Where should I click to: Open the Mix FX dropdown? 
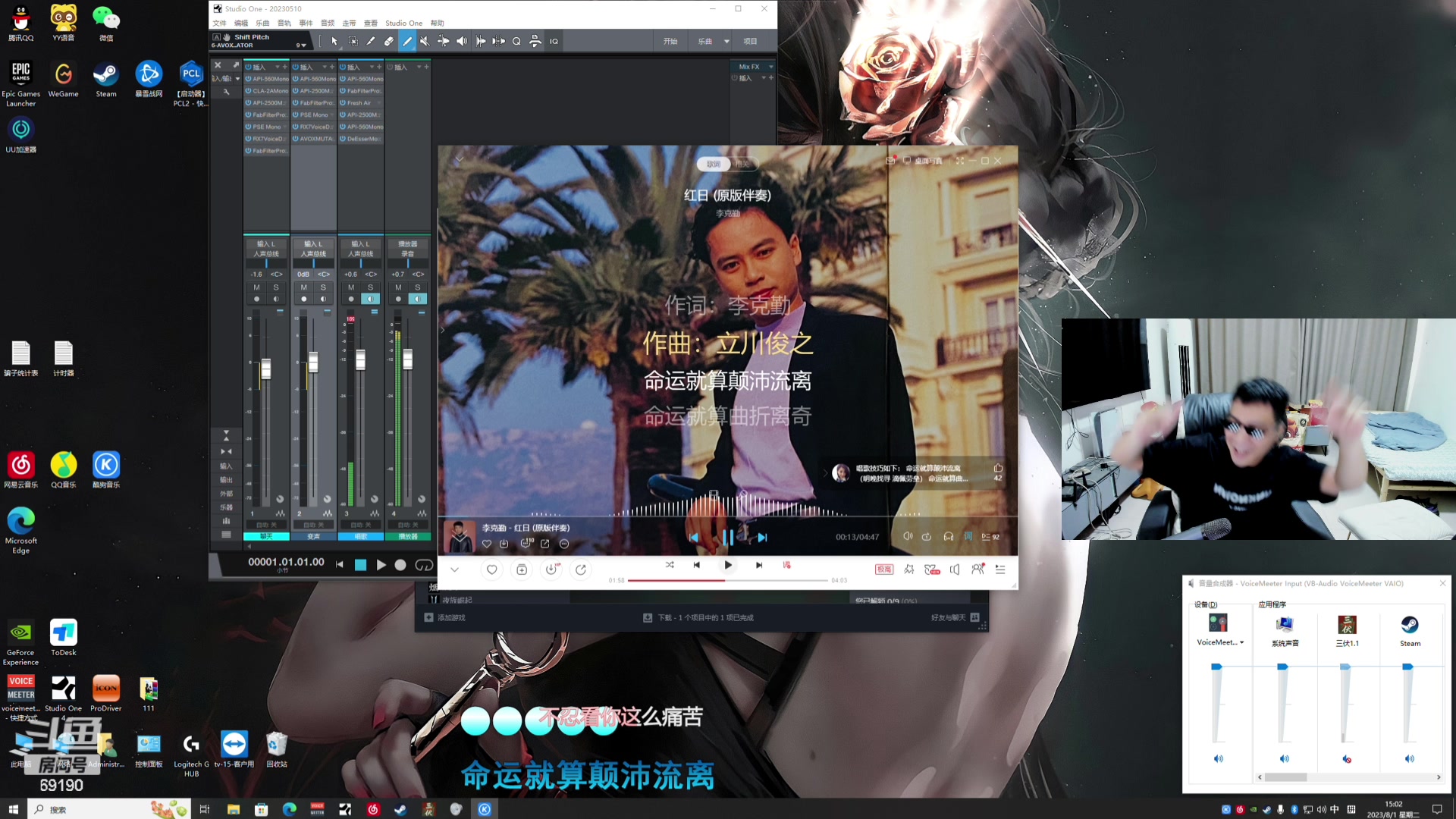771,67
